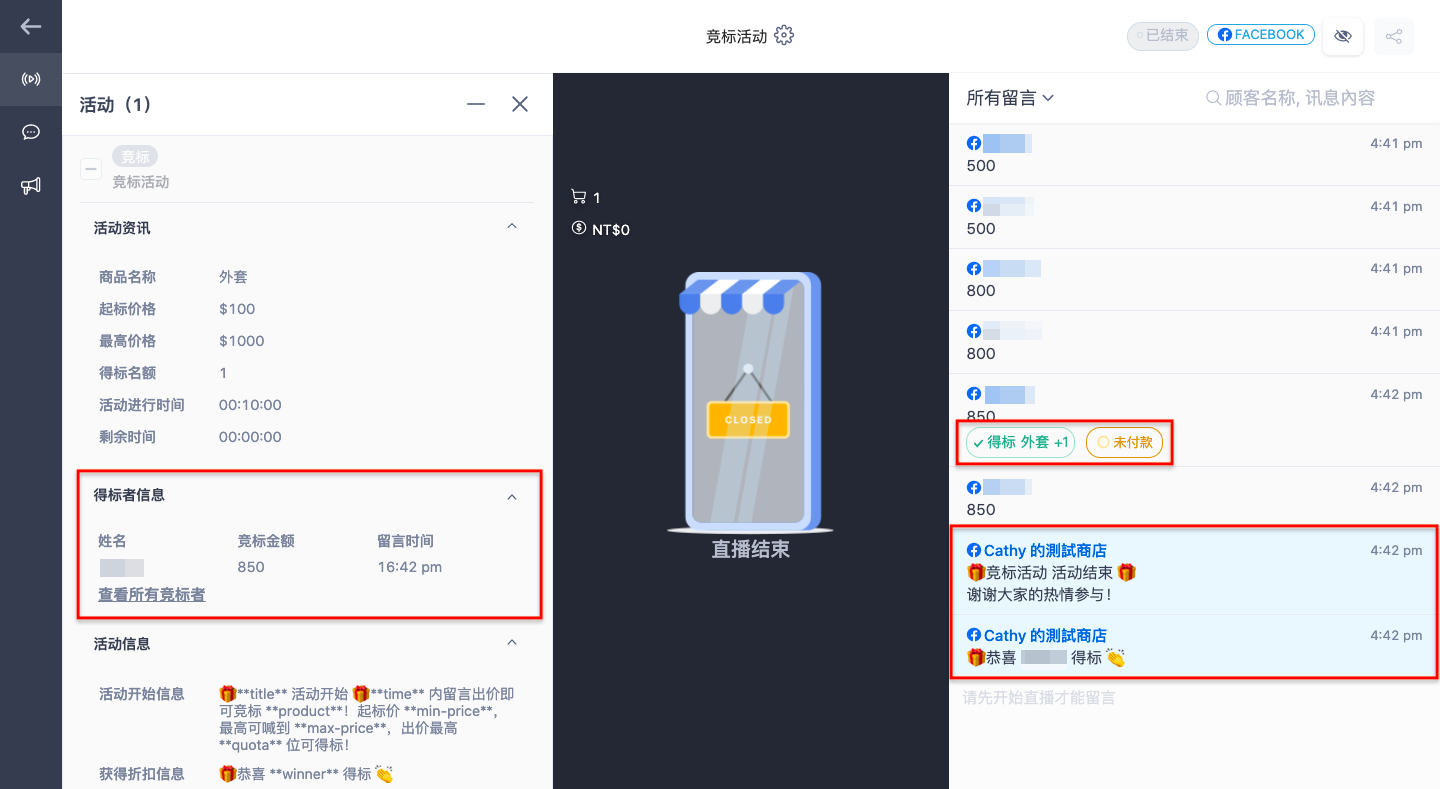Open the megaphone announcements sidebar icon
Image resolution: width=1440 pixels, height=789 pixels.
pyautogui.click(x=31, y=185)
